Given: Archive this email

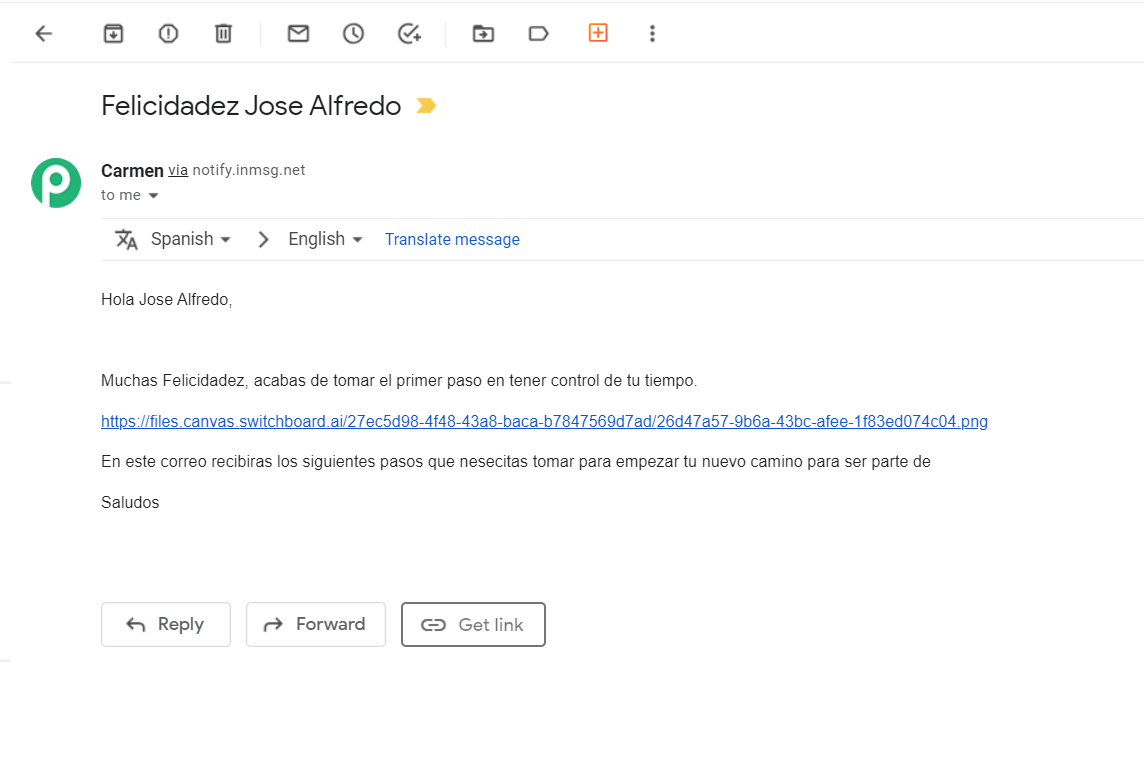Looking at the screenshot, I should pyautogui.click(x=114, y=34).
